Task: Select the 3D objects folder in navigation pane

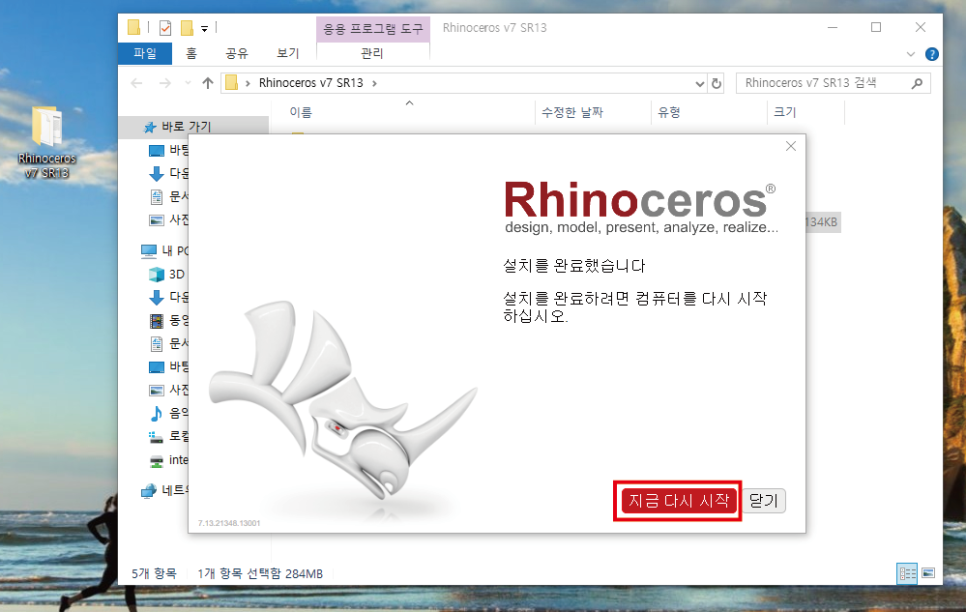Action: pos(176,274)
